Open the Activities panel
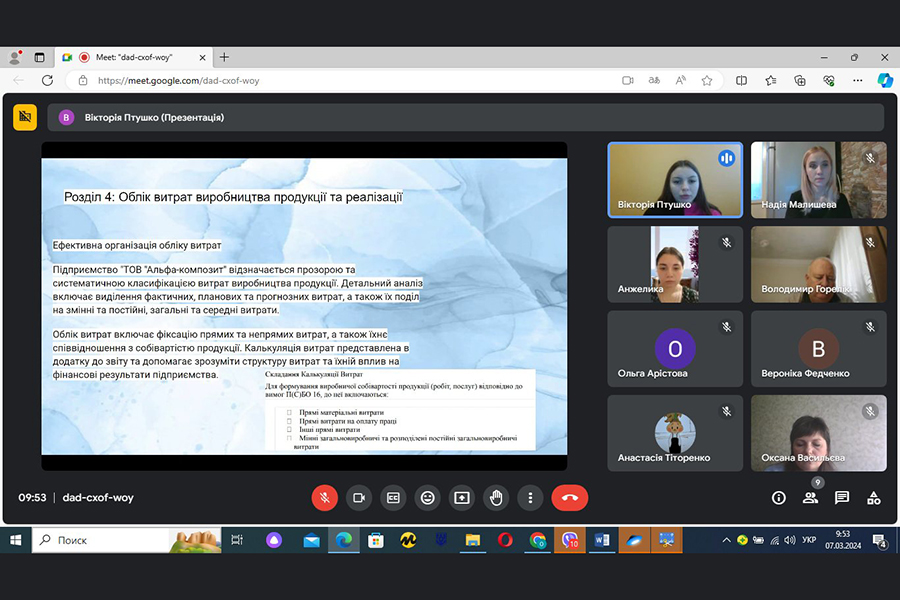 (x=874, y=498)
